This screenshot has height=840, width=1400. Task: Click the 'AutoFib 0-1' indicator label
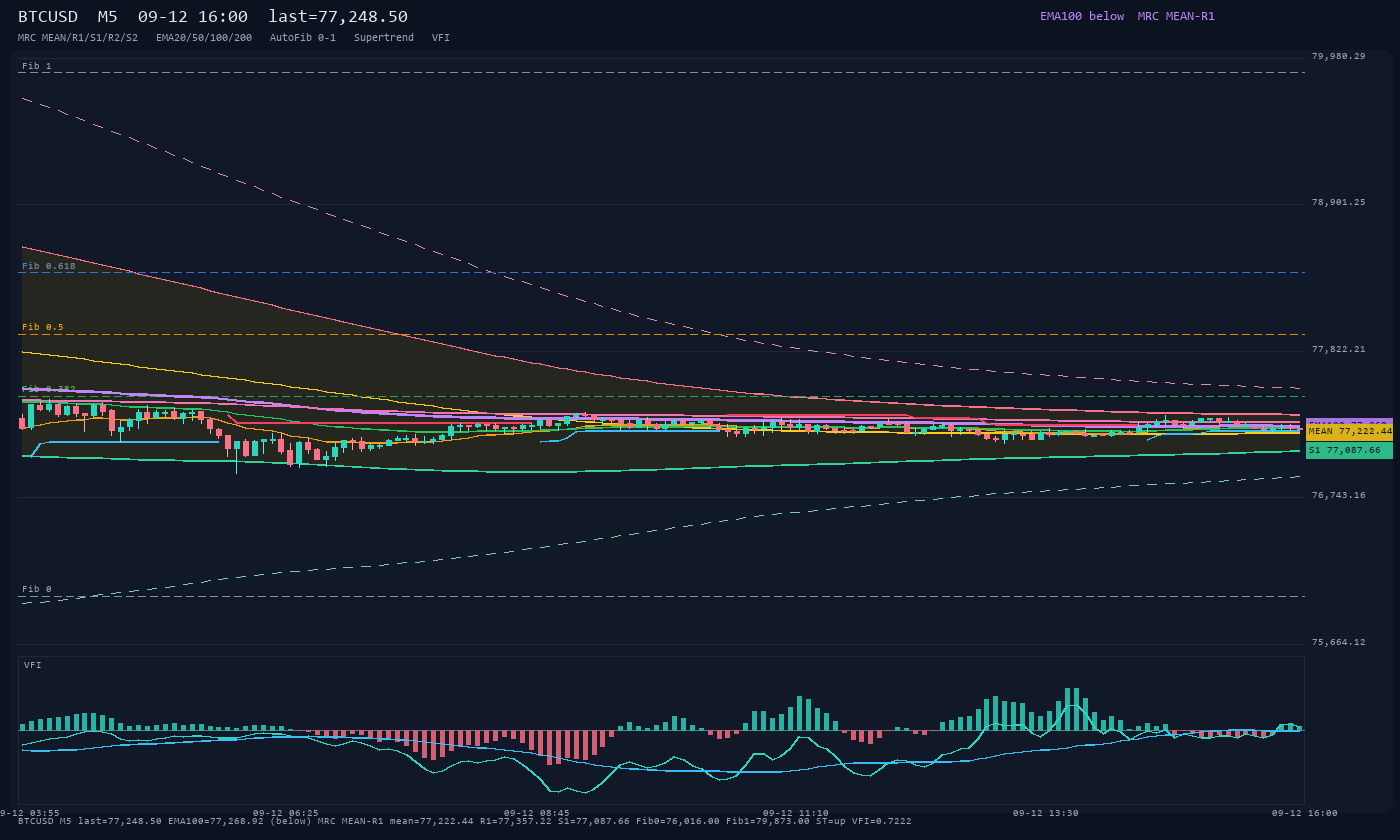pyautogui.click(x=303, y=38)
